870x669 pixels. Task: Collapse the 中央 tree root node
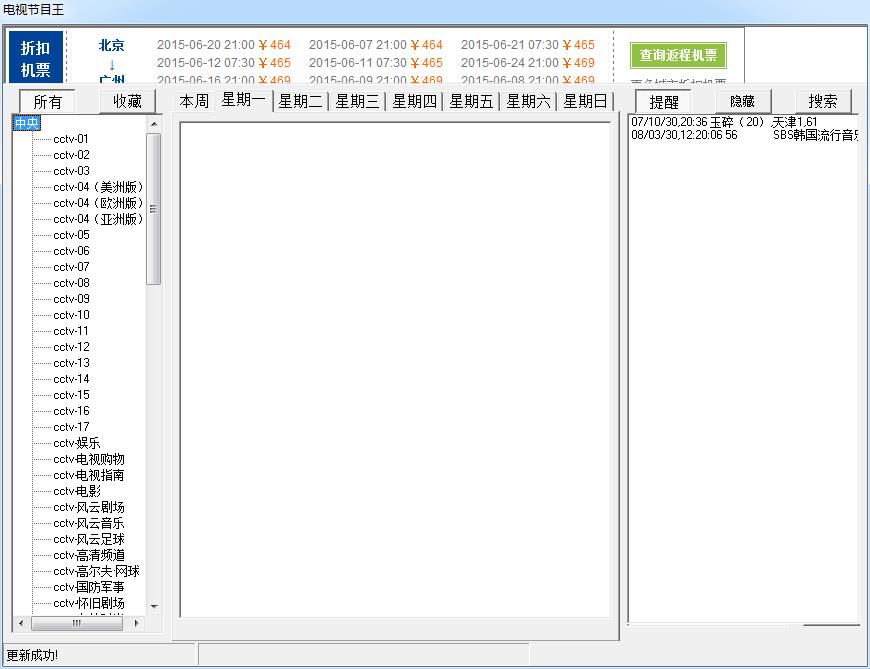pos(26,123)
